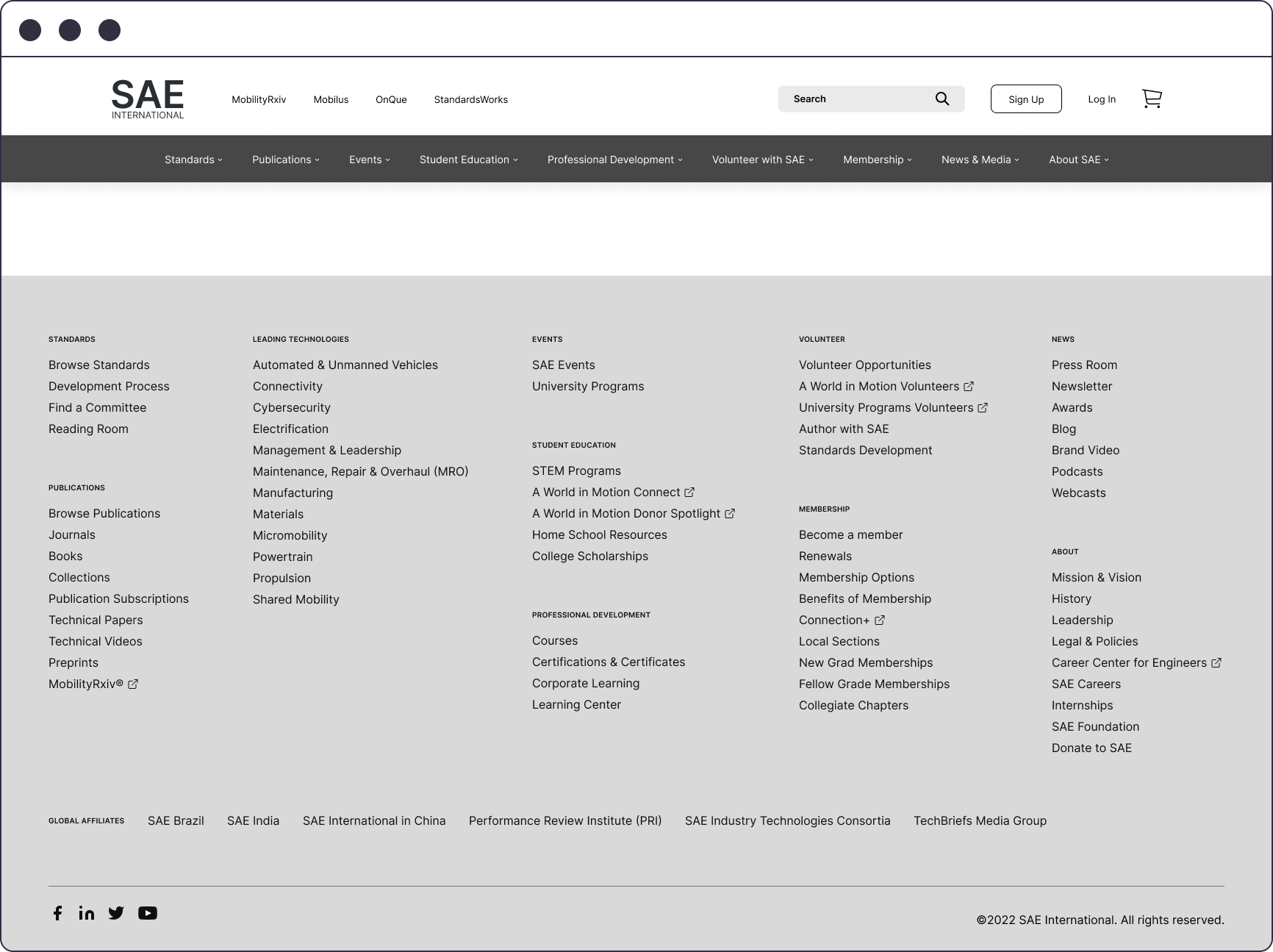
Task: Open Browse Standards footer link
Action: pos(99,365)
